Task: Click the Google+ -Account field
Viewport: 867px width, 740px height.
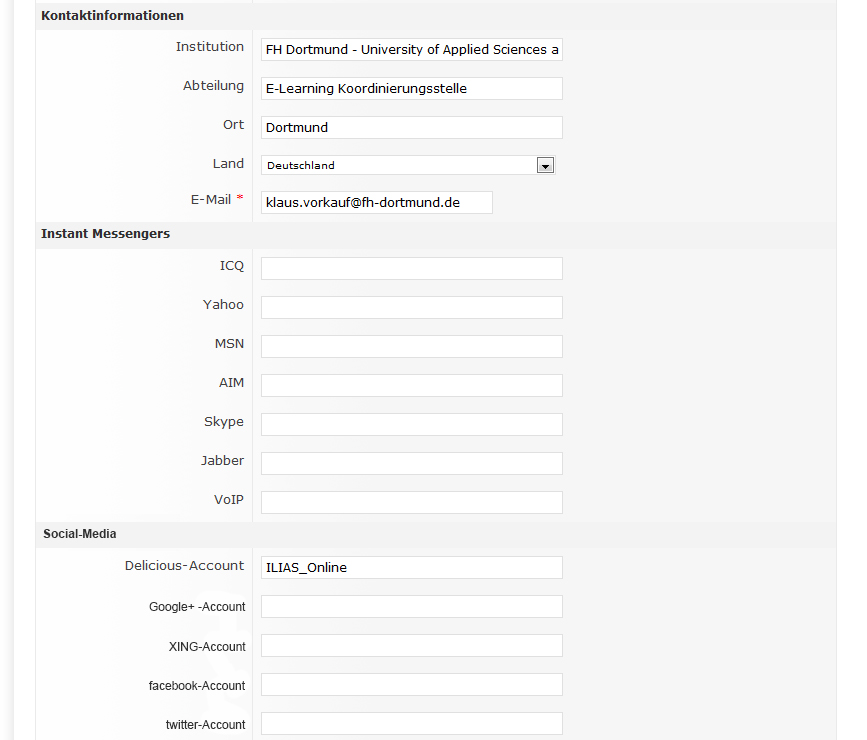Action: 411,607
